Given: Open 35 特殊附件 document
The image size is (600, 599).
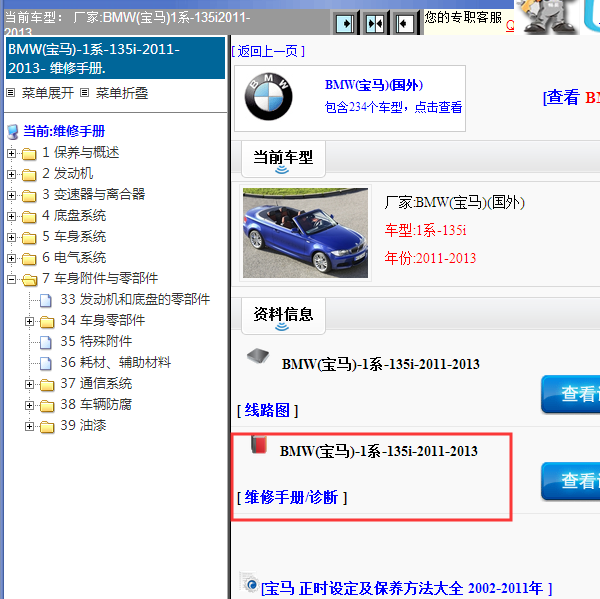Looking at the screenshot, I should click(x=96, y=341).
